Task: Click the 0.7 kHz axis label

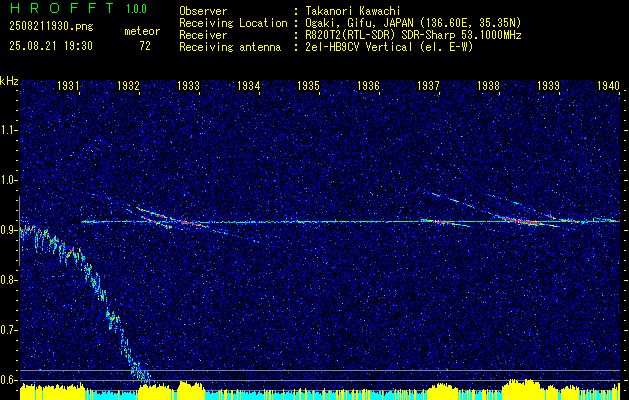Action: click(8, 330)
